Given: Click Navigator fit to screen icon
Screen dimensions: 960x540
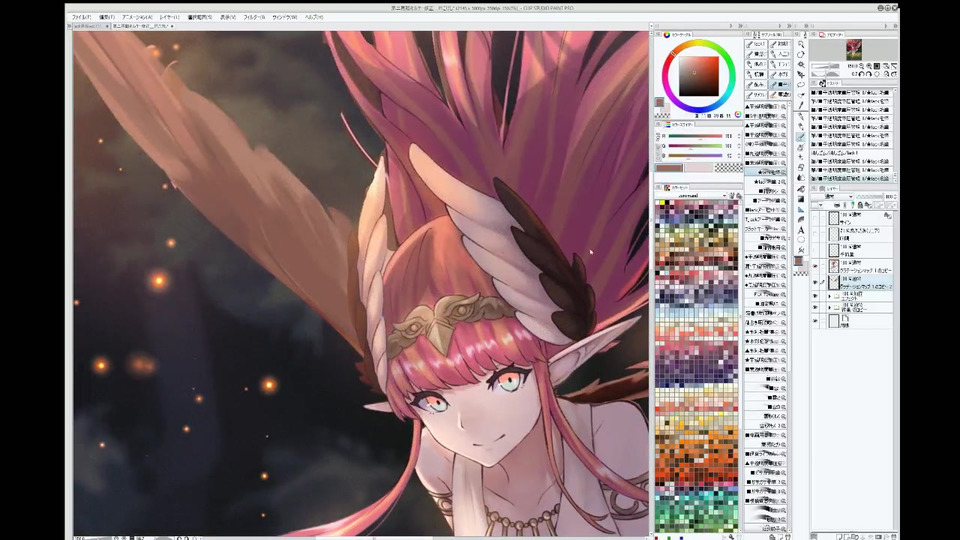Looking at the screenshot, I should [x=877, y=66].
